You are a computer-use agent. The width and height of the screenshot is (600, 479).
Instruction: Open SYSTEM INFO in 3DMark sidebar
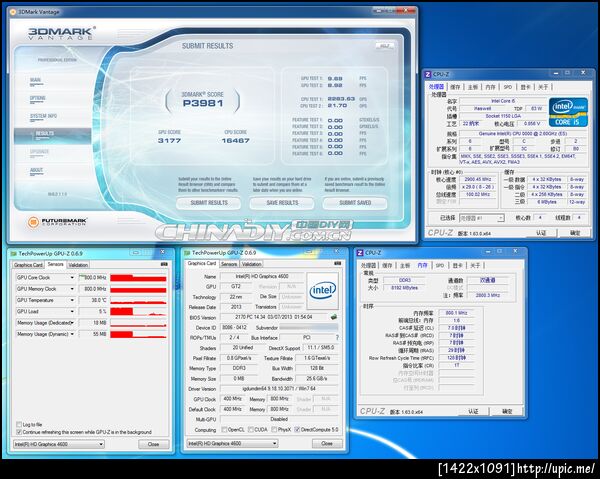(44, 116)
